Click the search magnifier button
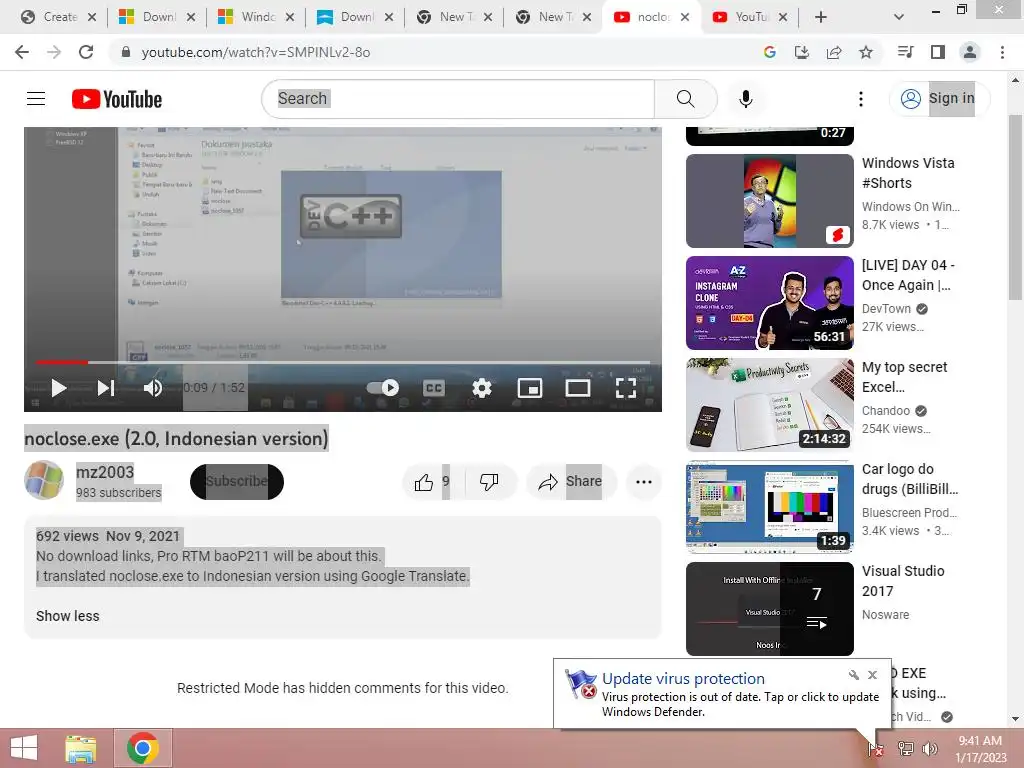Viewport: 1024px width, 768px height. (x=686, y=99)
